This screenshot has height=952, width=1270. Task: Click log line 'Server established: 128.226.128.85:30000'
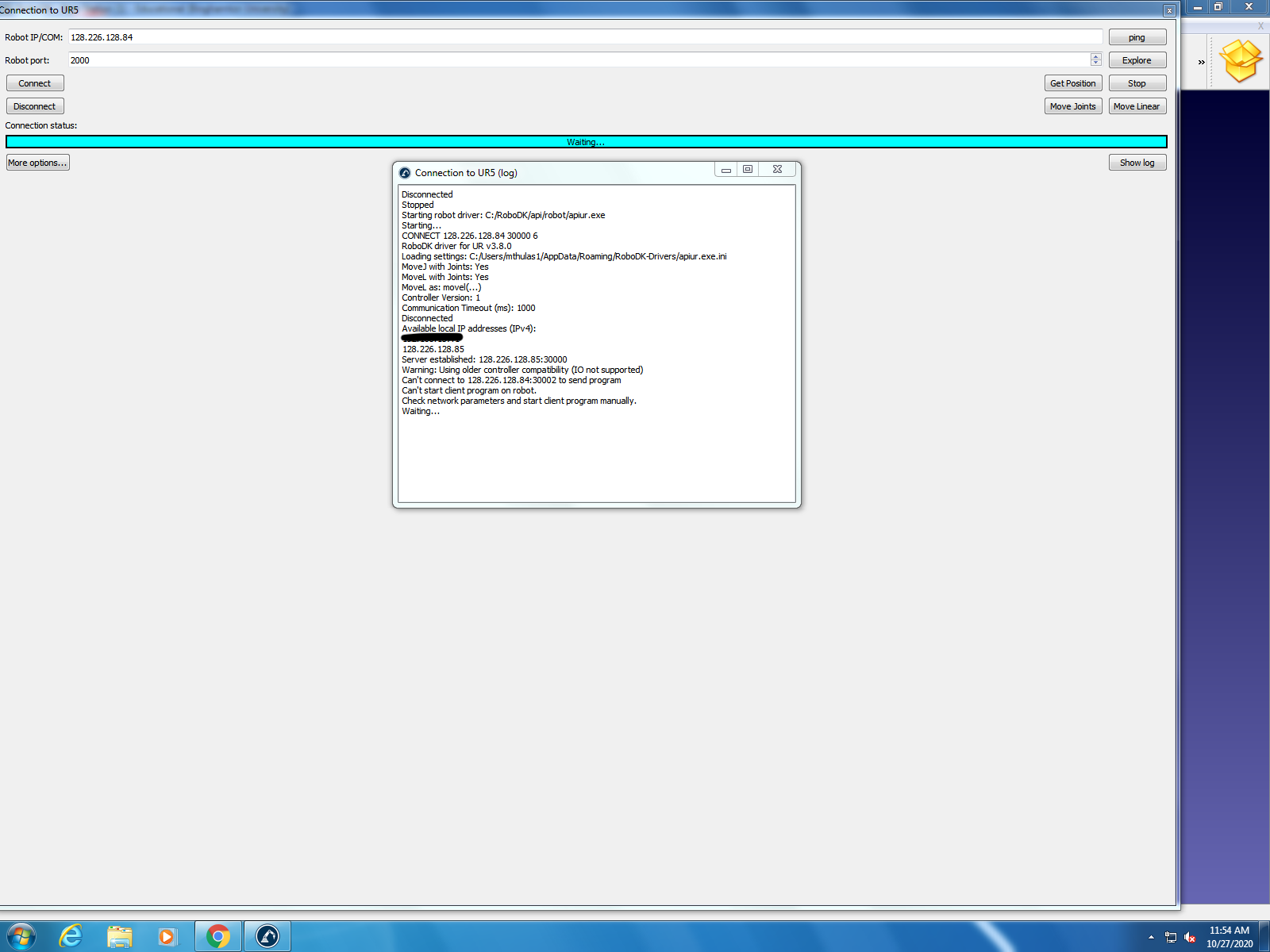(x=484, y=359)
